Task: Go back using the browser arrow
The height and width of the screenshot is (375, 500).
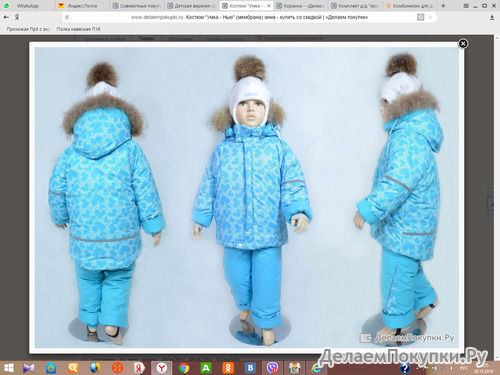Action: (x=6, y=17)
